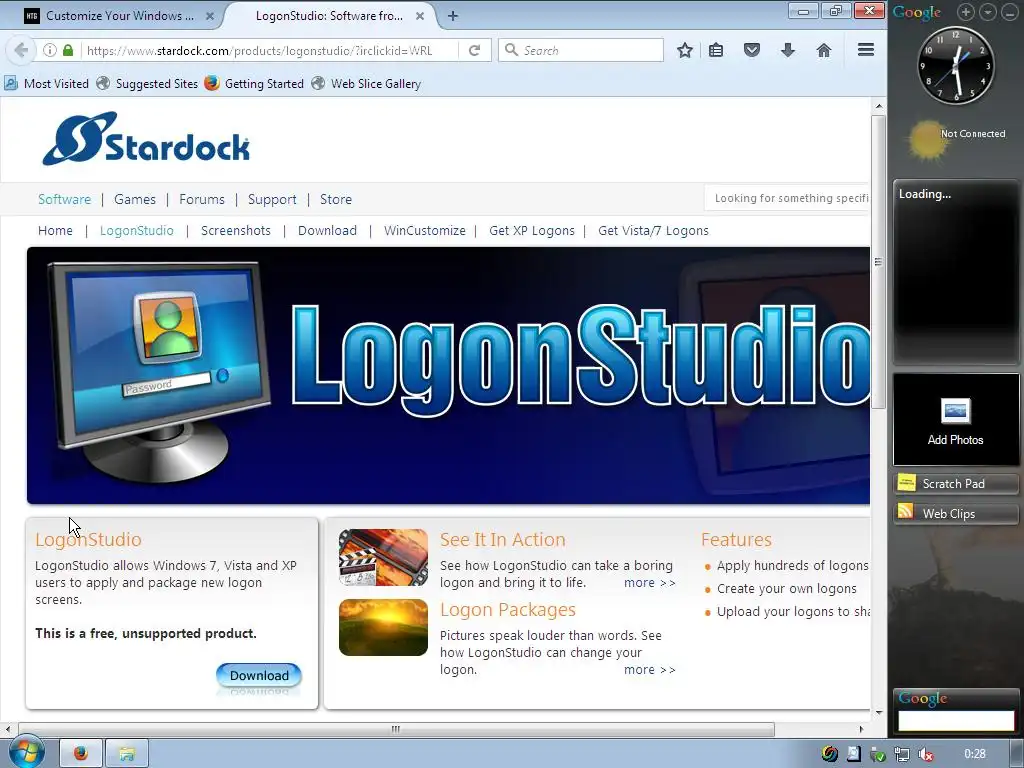
Task: Click more >> under Logon Packages
Action: pos(650,669)
